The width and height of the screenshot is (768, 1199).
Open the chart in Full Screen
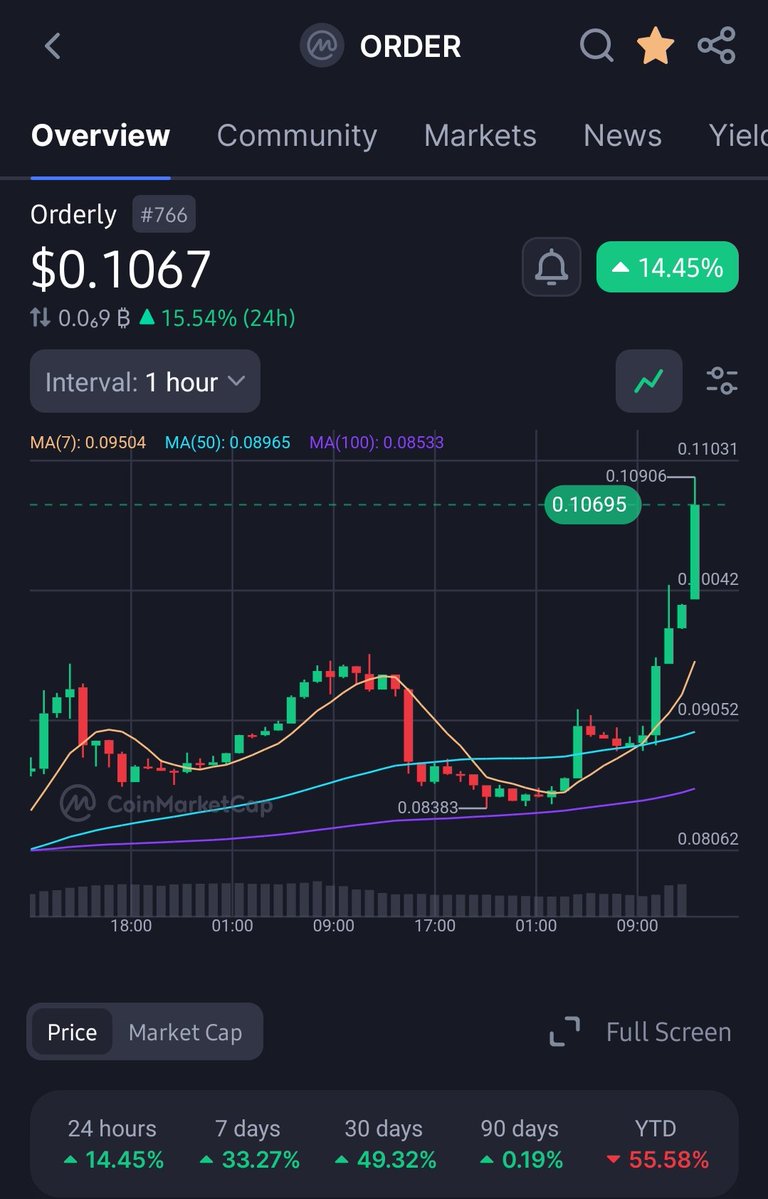[669, 1032]
